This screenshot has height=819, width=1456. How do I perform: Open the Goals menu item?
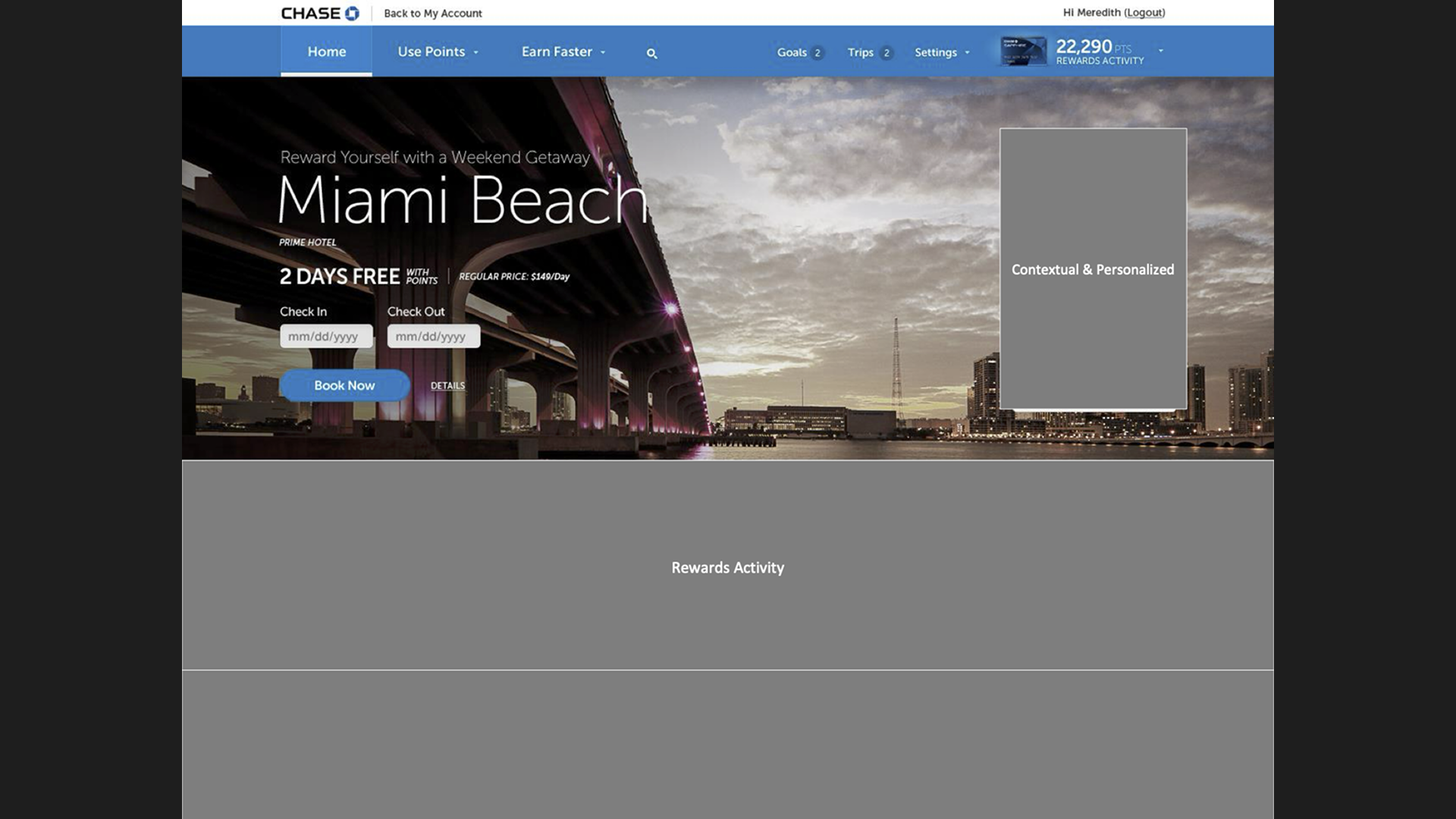pyautogui.click(x=791, y=52)
